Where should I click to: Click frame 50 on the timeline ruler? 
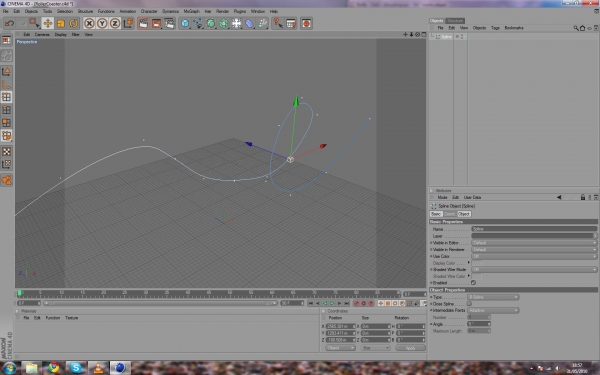tap(229, 293)
